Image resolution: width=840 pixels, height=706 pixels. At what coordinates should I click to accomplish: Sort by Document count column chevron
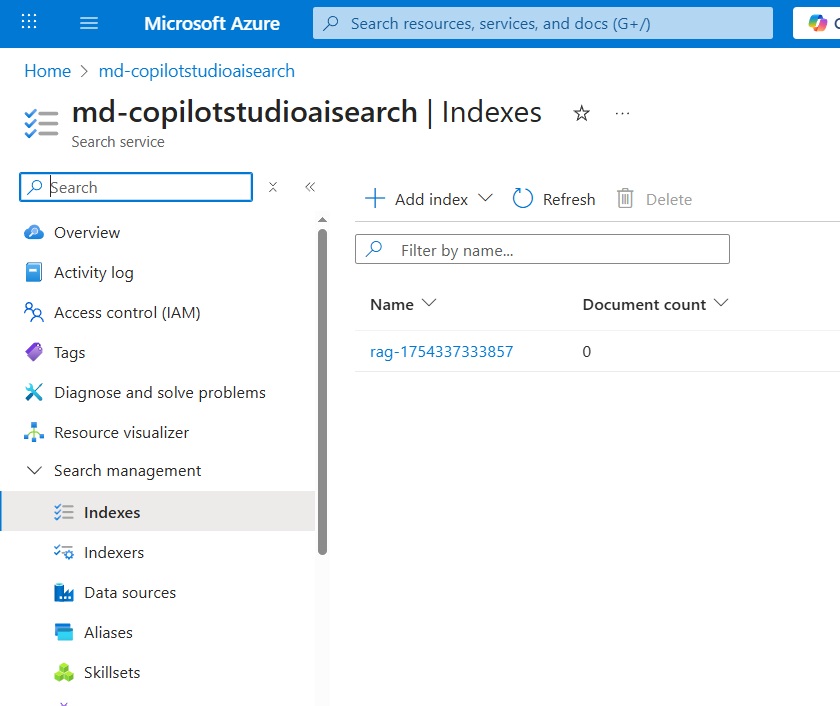point(721,303)
